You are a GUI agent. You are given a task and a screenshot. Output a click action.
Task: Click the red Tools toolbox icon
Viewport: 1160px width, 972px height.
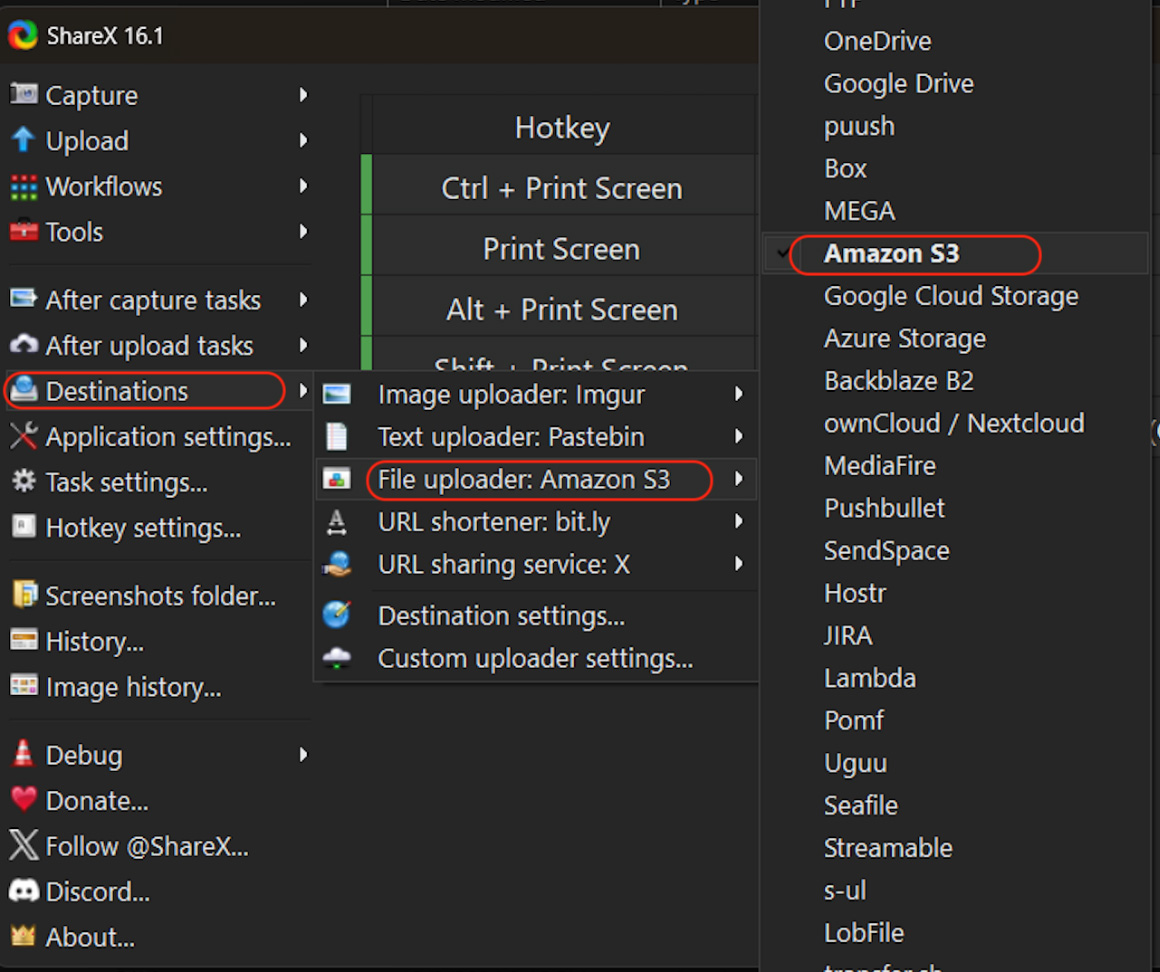click(23, 232)
